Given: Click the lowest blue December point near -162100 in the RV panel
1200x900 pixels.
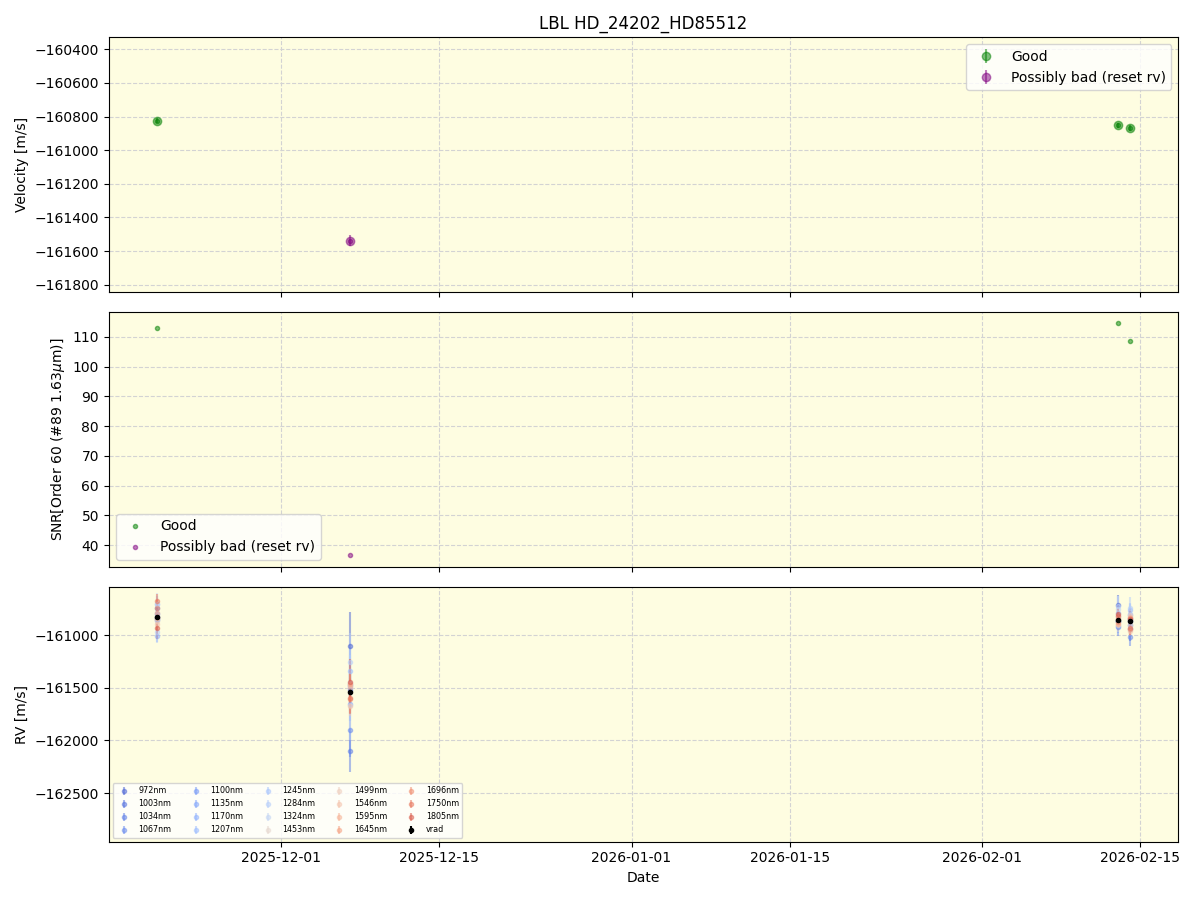Looking at the screenshot, I should pos(350,751).
